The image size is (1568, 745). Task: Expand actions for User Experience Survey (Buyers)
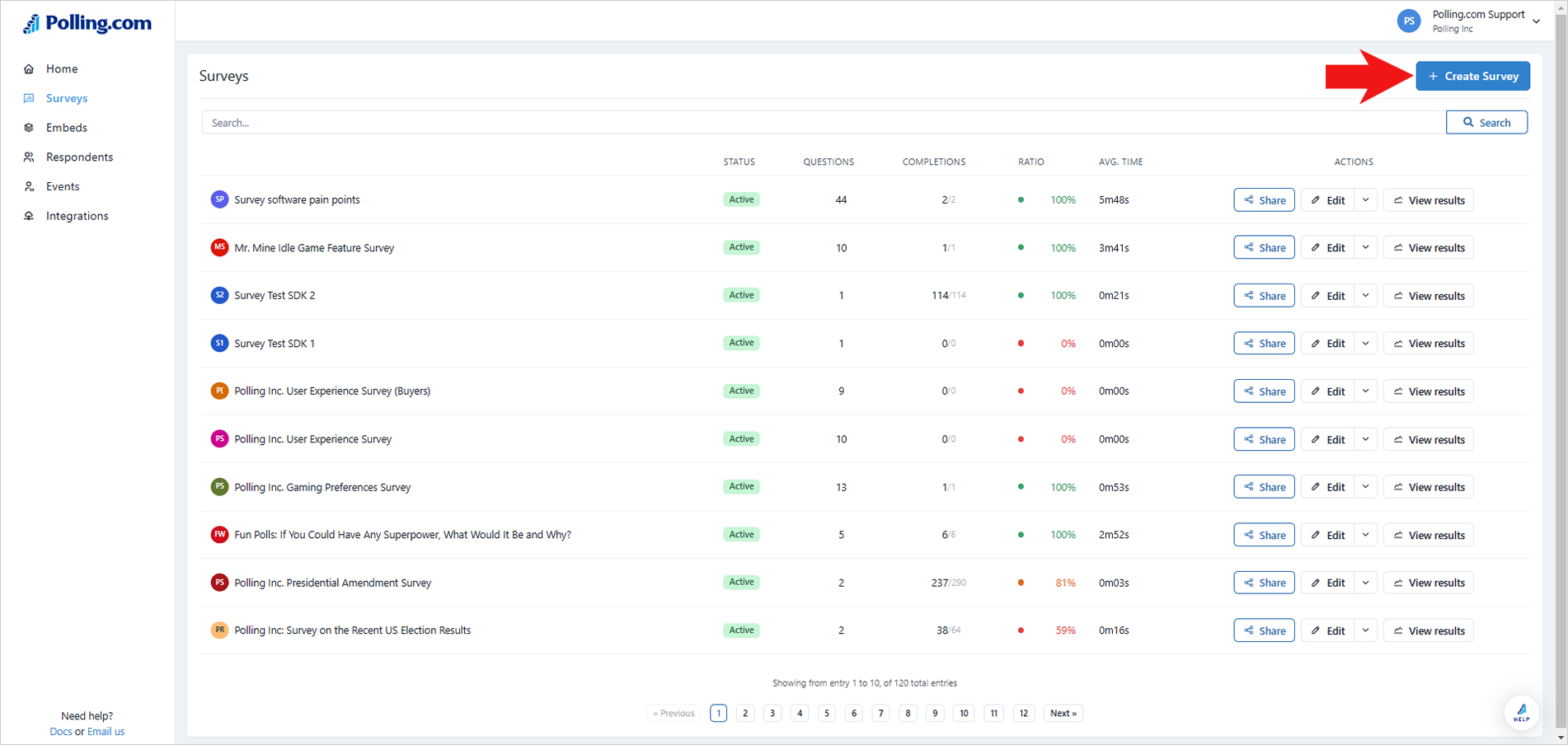pos(1365,391)
